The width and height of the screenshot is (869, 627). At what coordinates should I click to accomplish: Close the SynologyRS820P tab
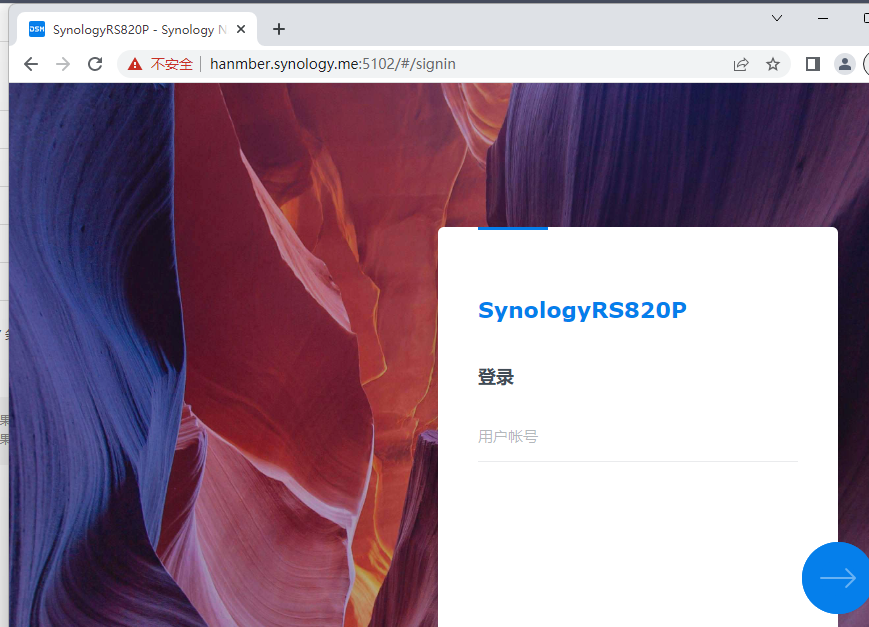241,29
